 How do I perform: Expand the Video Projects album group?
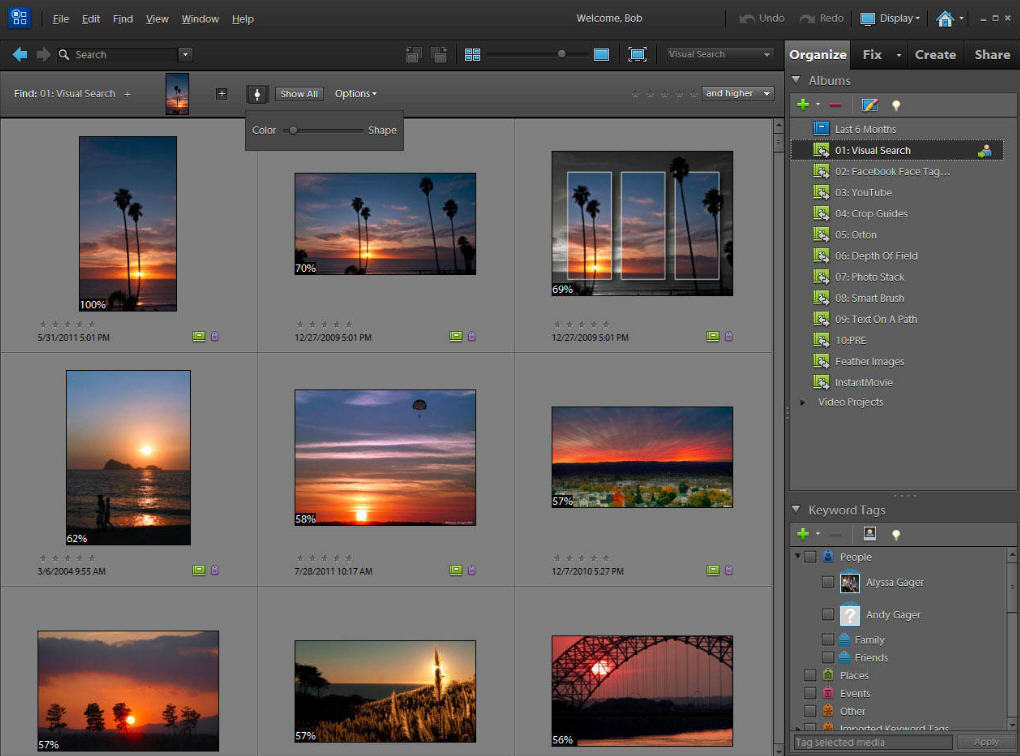pos(803,402)
